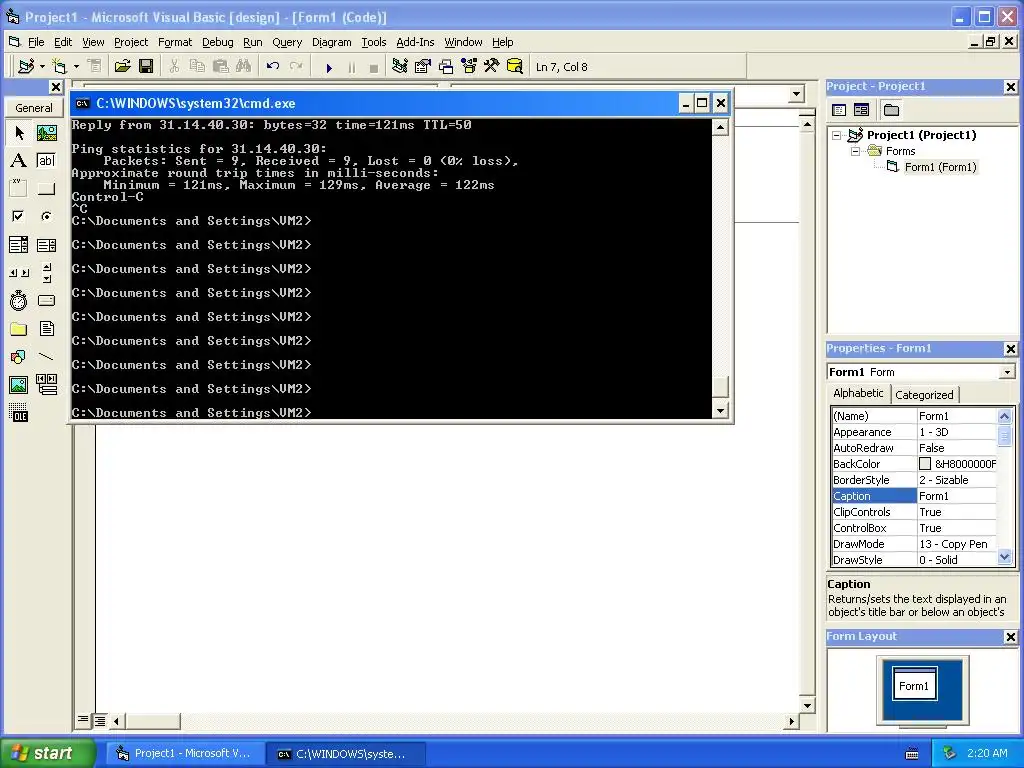The height and width of the screenshot is (768, 1024).
Task: Select the BorderStyle property row
Action: click(x=914, y=480)
